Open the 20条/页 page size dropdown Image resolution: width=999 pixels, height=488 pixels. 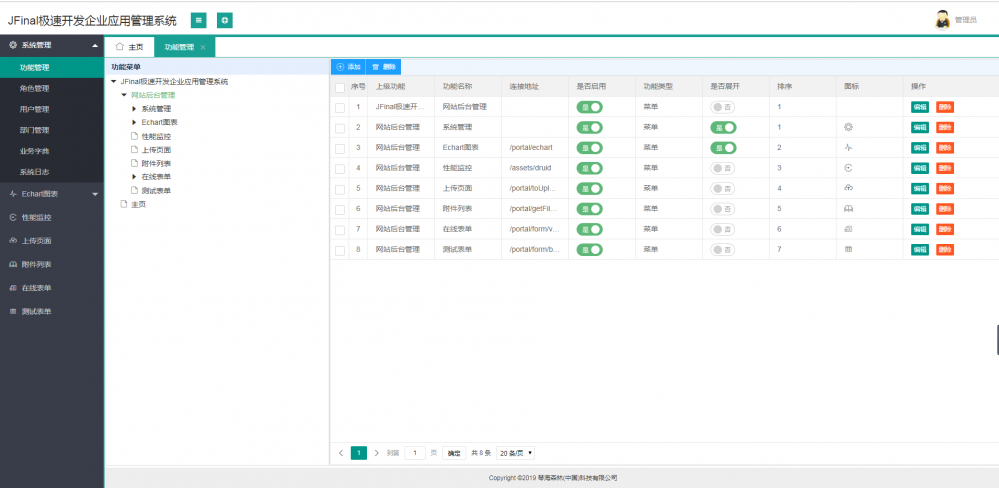coord(515,453)
